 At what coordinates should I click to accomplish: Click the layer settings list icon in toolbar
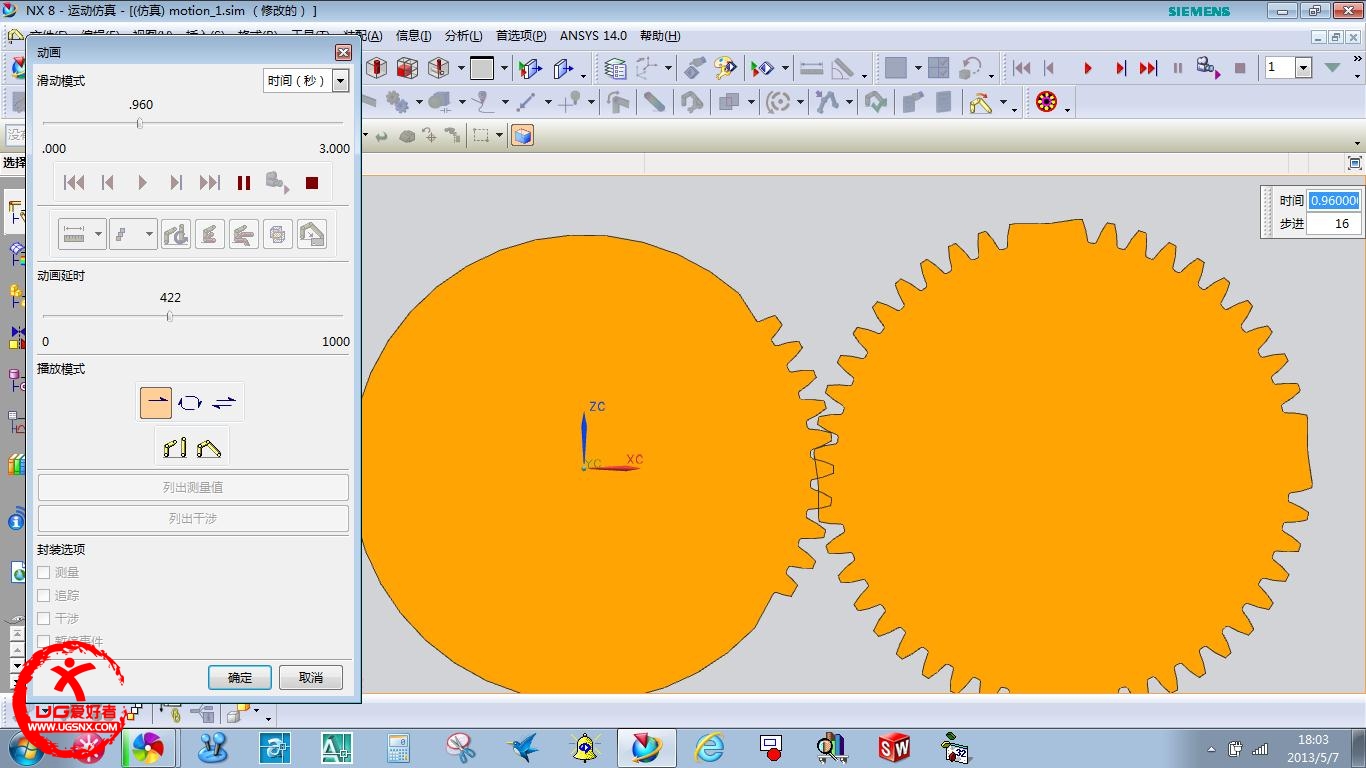tap(616, 68)
